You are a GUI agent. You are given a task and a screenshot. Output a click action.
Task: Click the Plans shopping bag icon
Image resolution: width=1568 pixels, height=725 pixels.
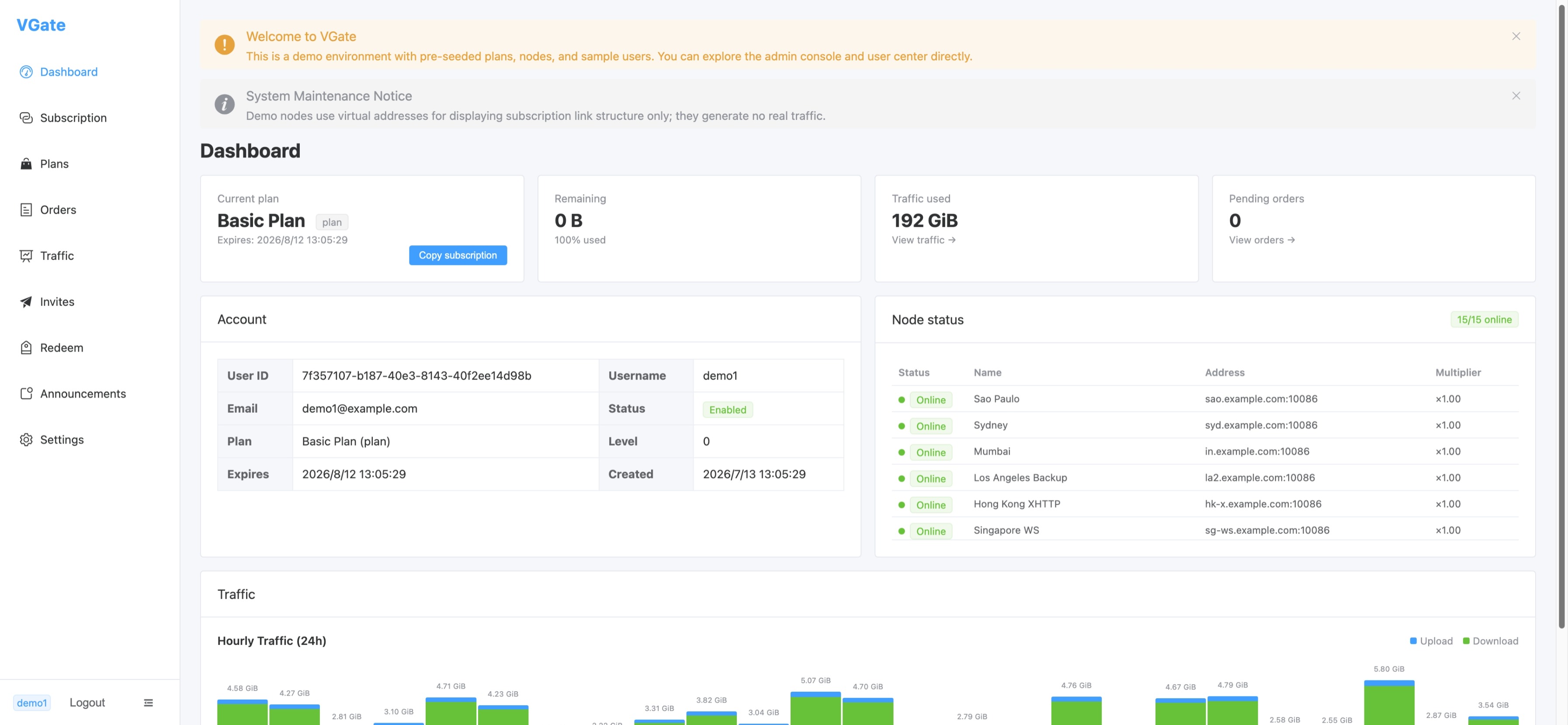pos(25,164)
